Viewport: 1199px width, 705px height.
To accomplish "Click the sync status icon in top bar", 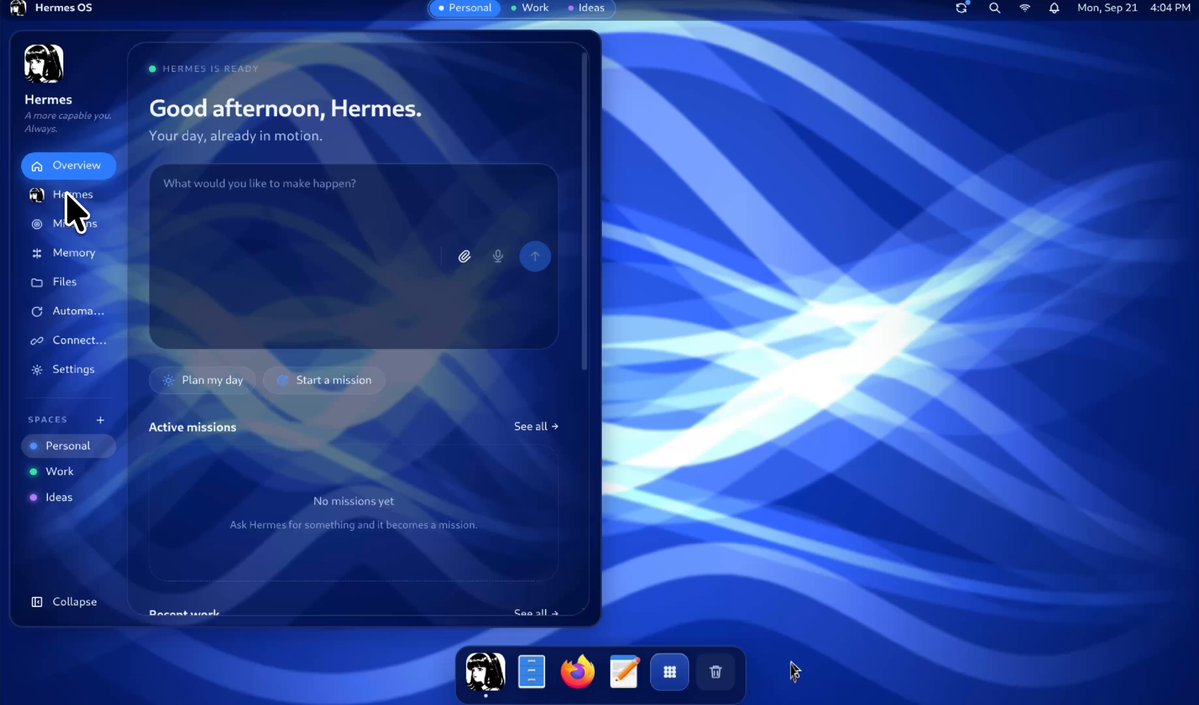I will click(x=962, y=8).
